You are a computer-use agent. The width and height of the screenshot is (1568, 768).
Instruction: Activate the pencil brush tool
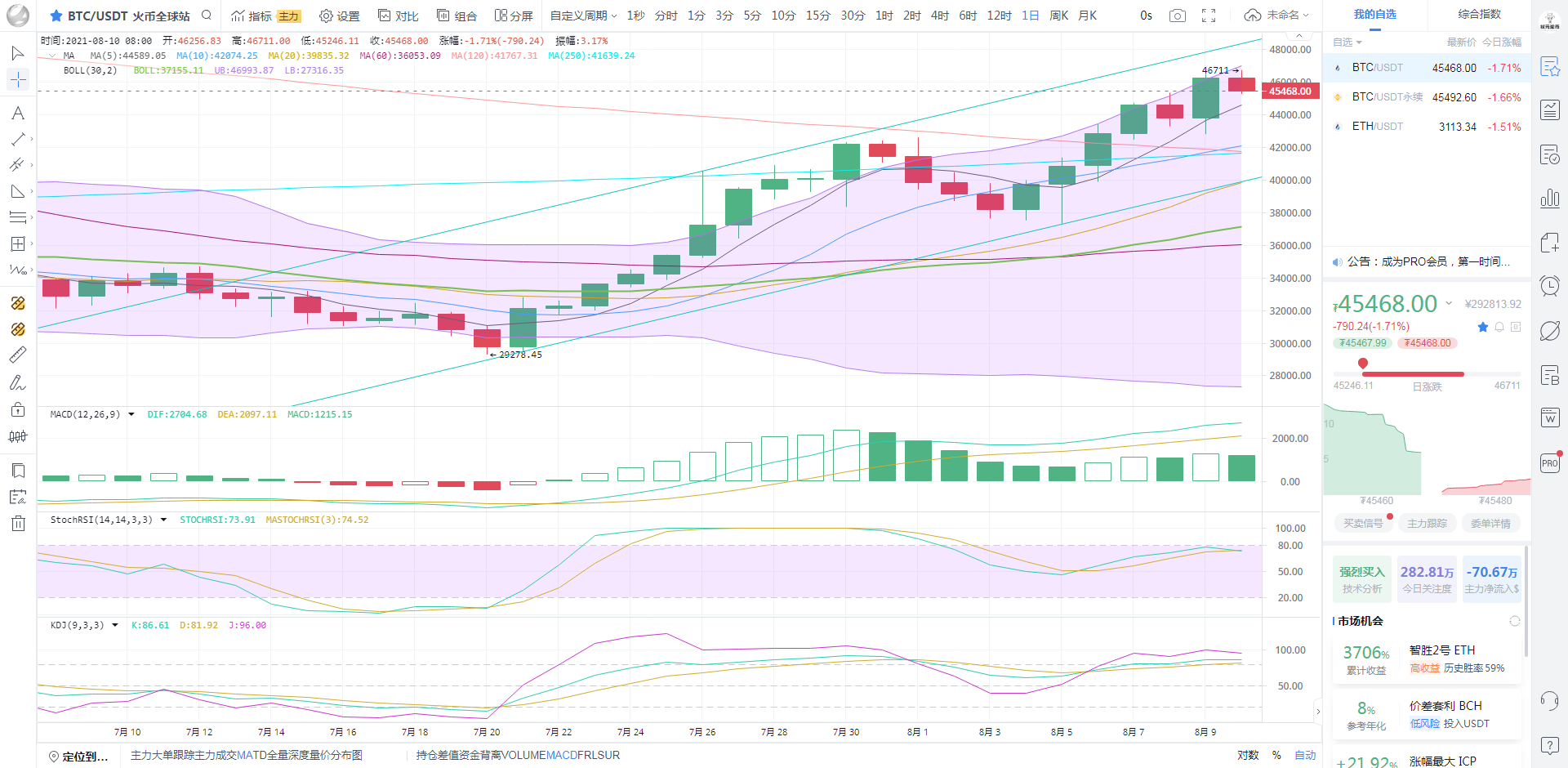click(17, 382)
